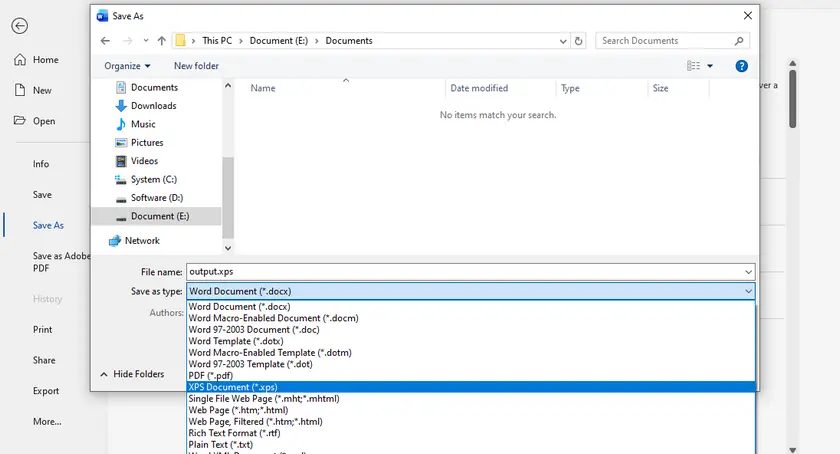The image size is (840, 454).
Task: Close the Save As dialog
Action: (x=748, y=16)
